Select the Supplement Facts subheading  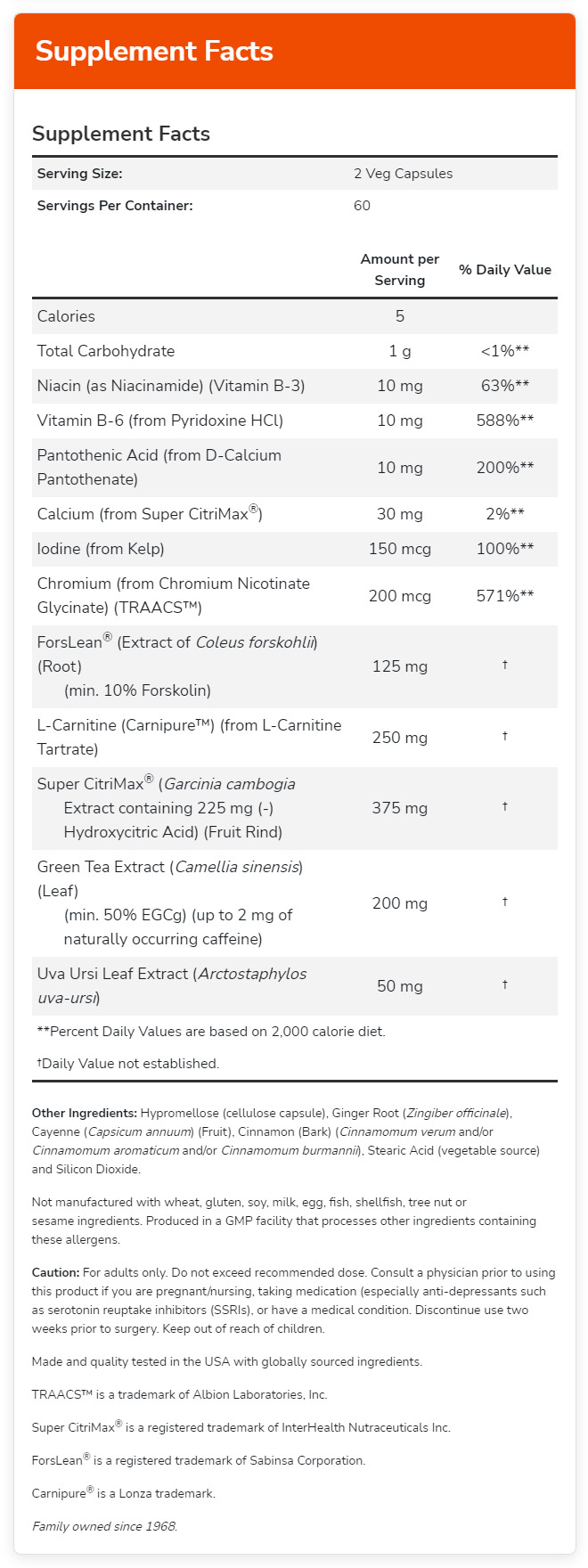click(121, 134)
